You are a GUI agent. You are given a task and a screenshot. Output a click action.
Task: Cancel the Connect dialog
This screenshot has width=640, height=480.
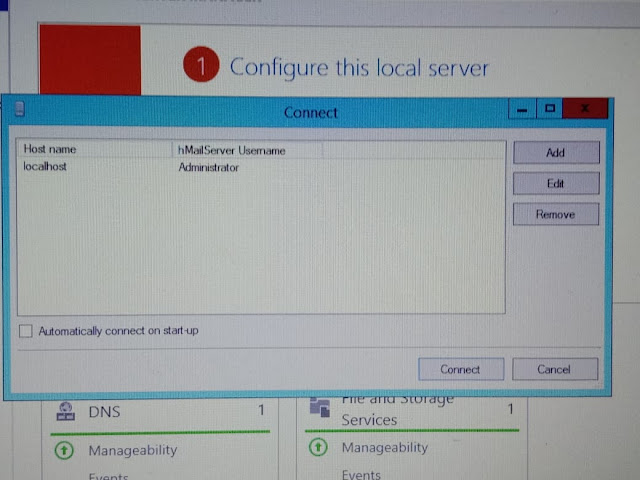click(555, 369)
